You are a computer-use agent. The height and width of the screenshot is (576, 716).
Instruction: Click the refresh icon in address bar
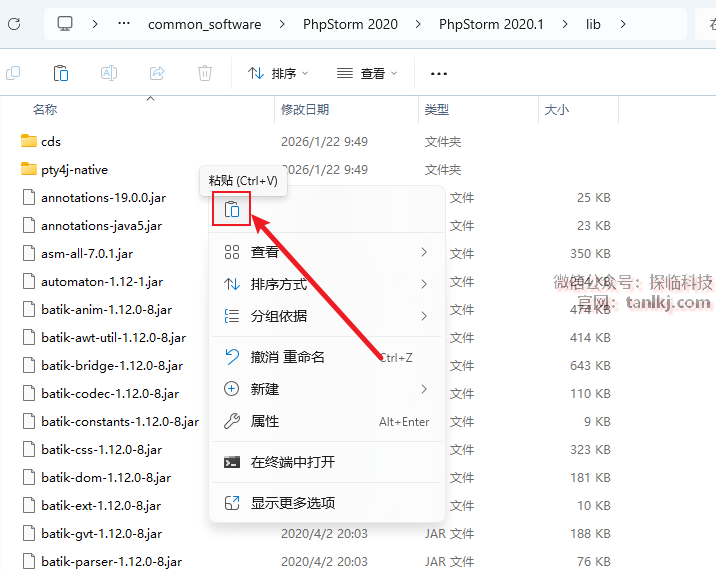point(14,24)
